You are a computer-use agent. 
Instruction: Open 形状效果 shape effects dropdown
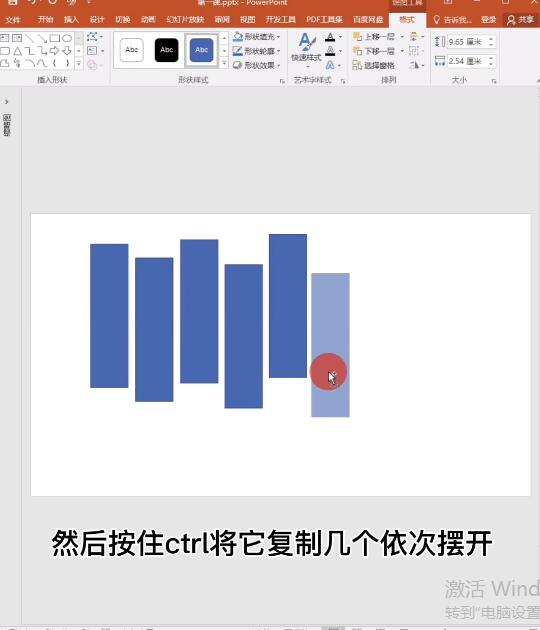pos(256,65)
